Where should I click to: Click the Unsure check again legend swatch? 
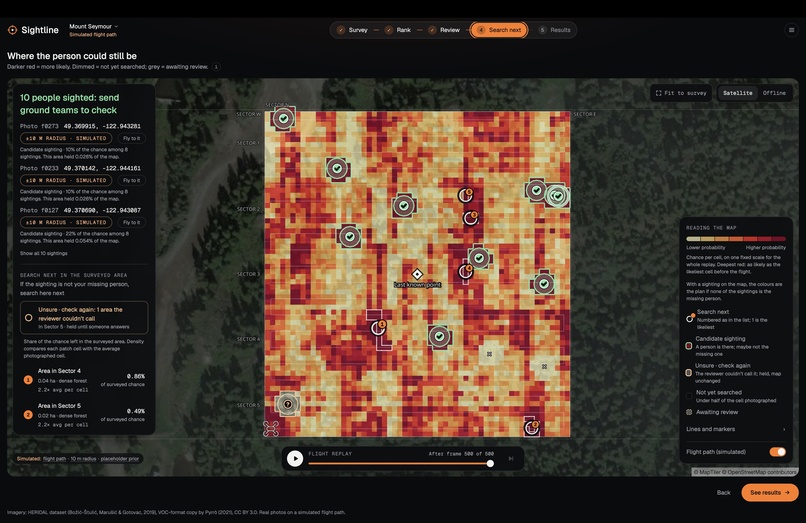(x=689, y=372)
